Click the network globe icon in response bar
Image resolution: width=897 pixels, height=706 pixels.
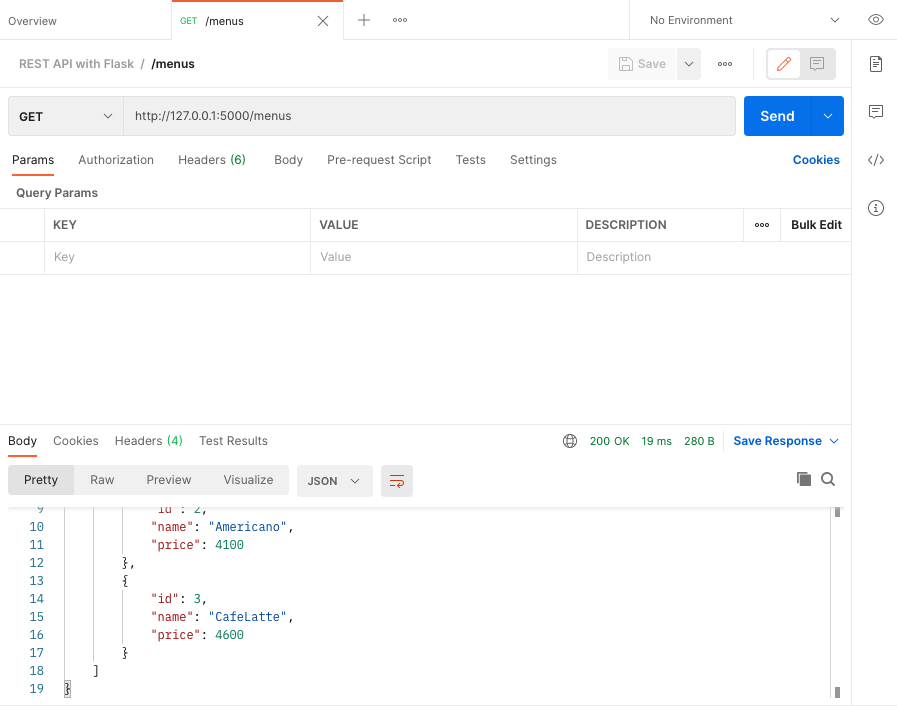point(570,441)
